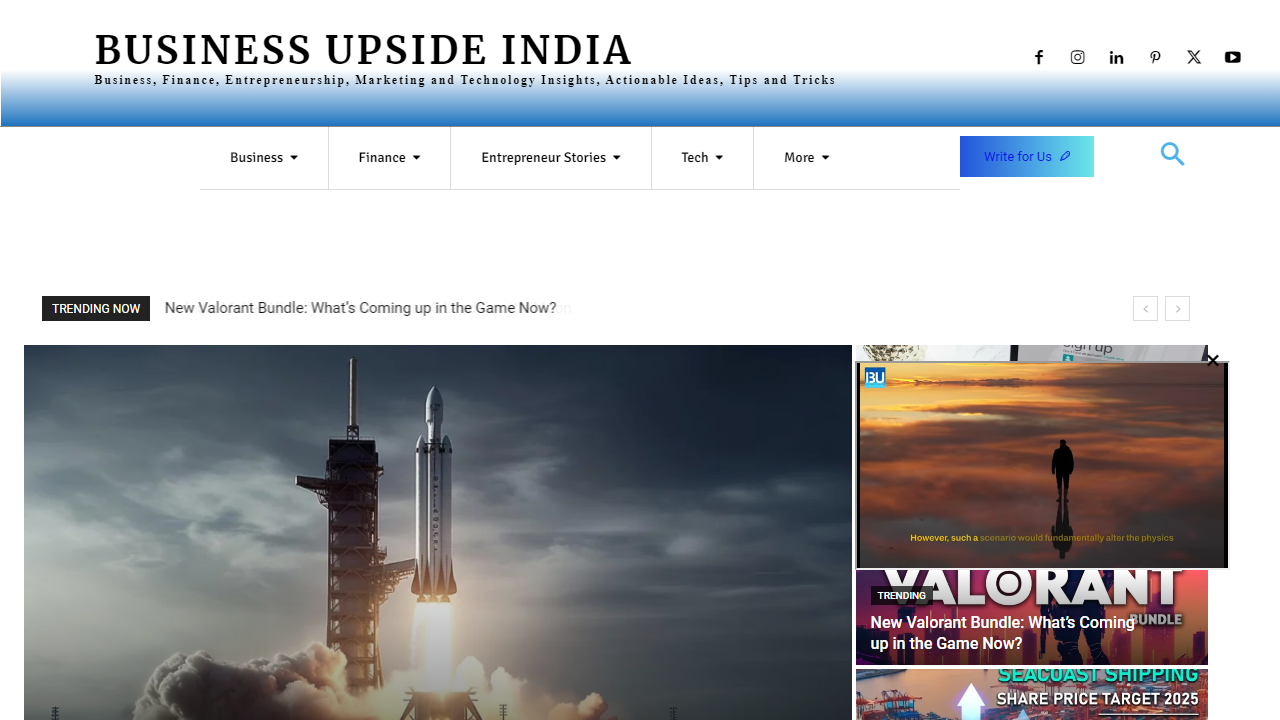
Task: Open the Facebook social icon
Action: pos(1038,57)
